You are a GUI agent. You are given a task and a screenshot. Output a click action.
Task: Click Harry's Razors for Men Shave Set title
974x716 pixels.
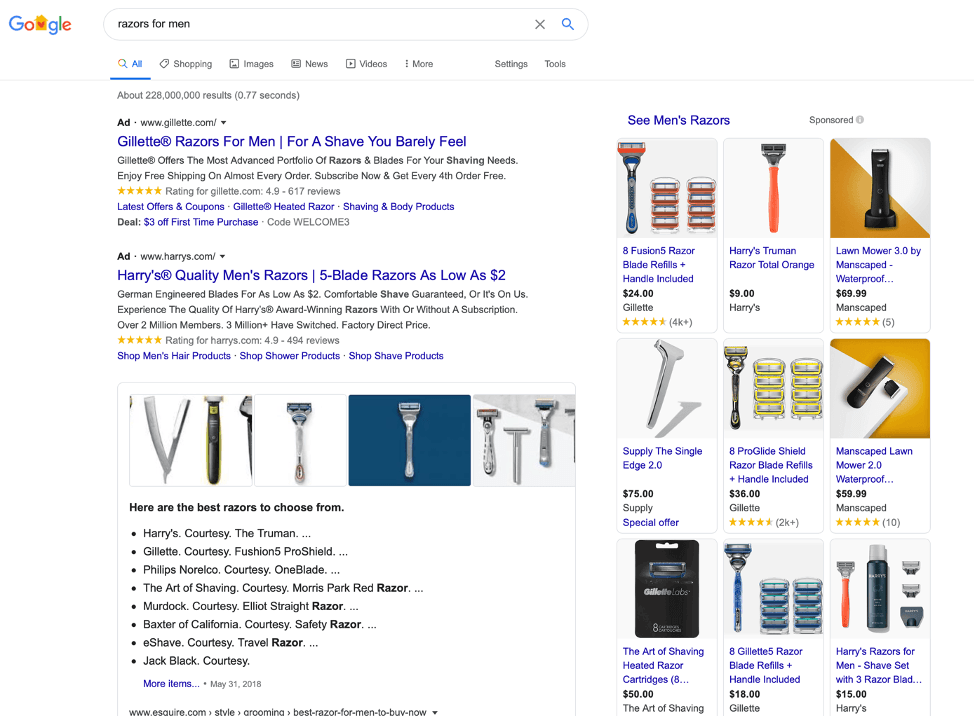point(878,666)
